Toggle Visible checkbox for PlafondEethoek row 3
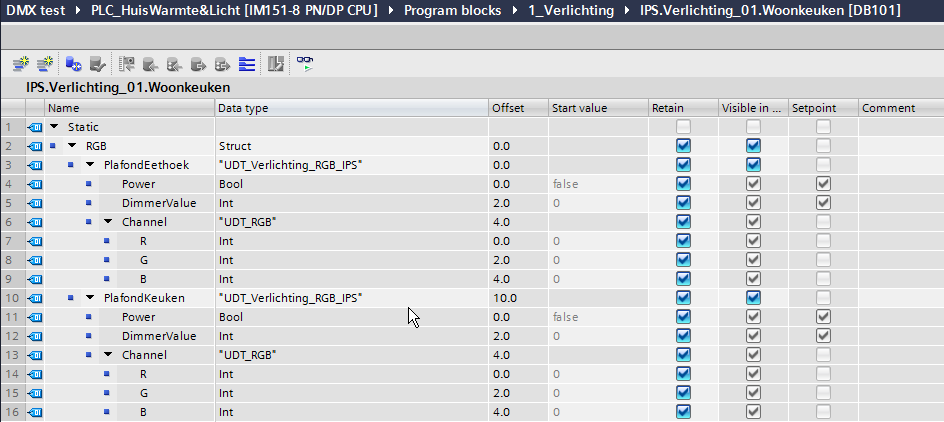This screenshot has height=422, width=944. (x=753, y=164)
